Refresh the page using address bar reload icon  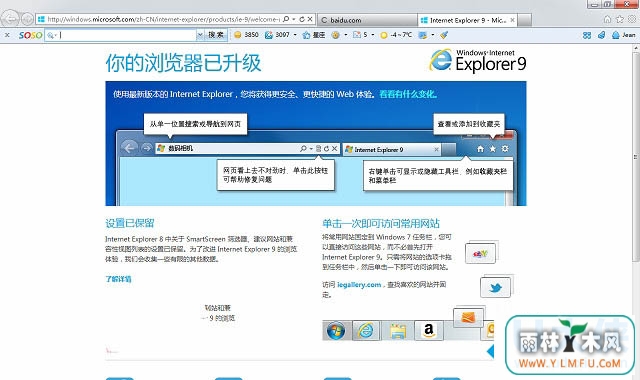tap(302, 19)
